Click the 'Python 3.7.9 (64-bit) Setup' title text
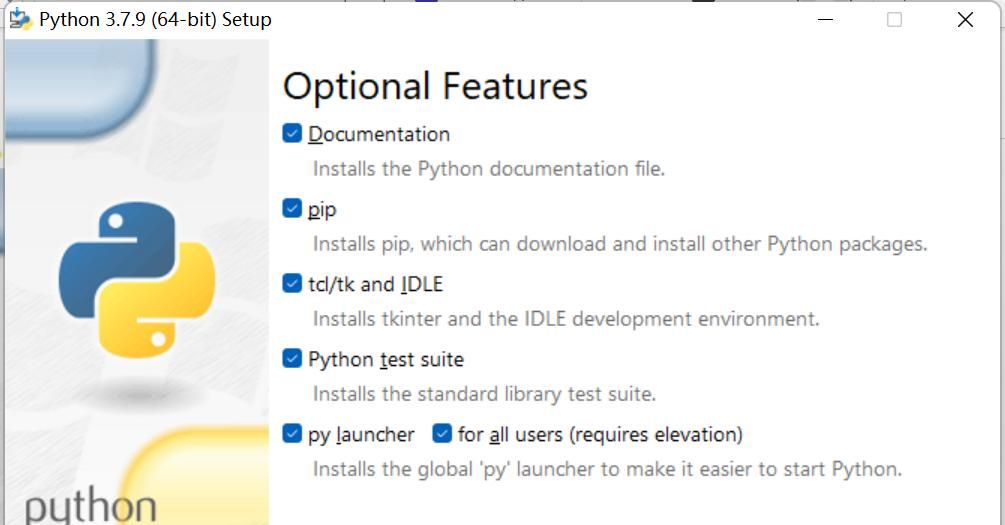1005x525 pixels. point(155,19)
